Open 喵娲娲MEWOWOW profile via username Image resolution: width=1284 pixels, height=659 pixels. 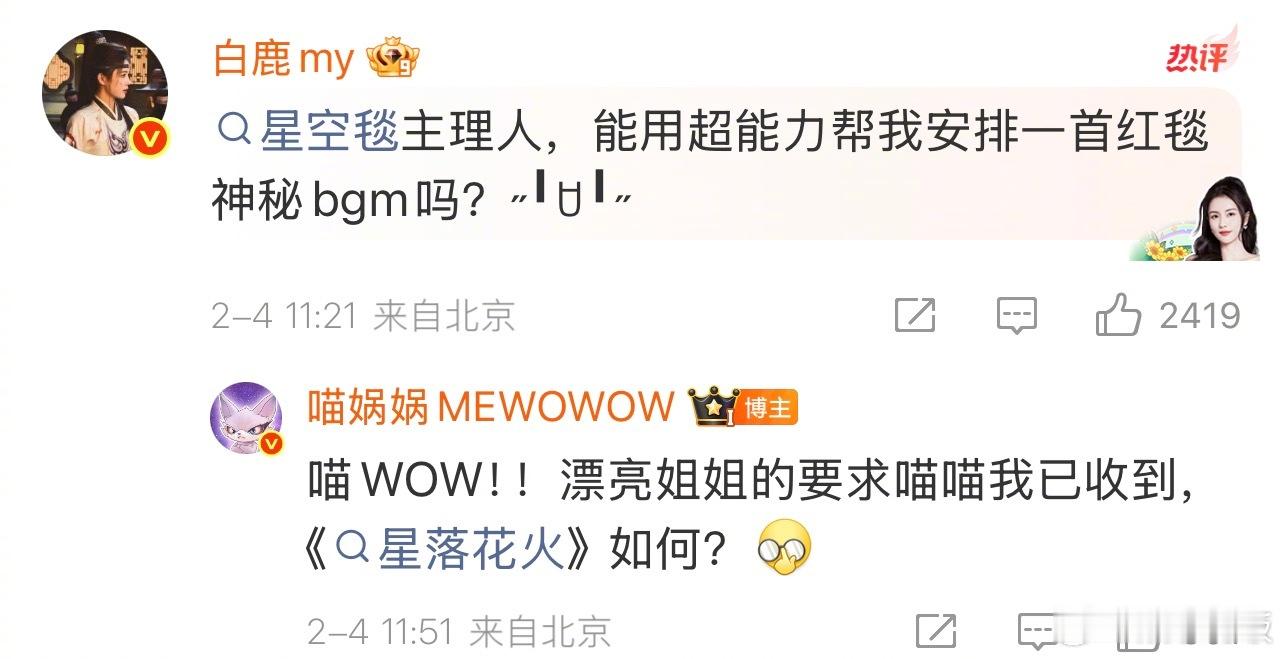click(490, 407)
